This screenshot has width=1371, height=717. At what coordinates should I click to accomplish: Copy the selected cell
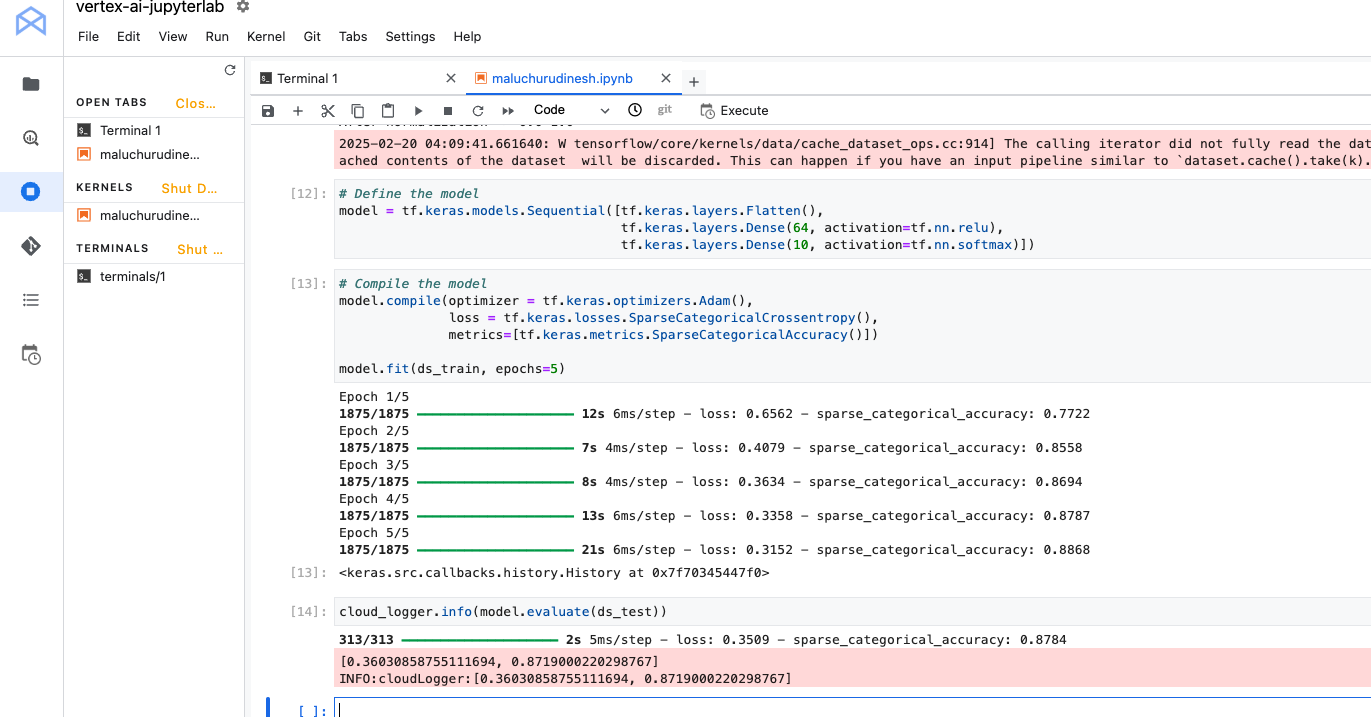tap(358, 111)
